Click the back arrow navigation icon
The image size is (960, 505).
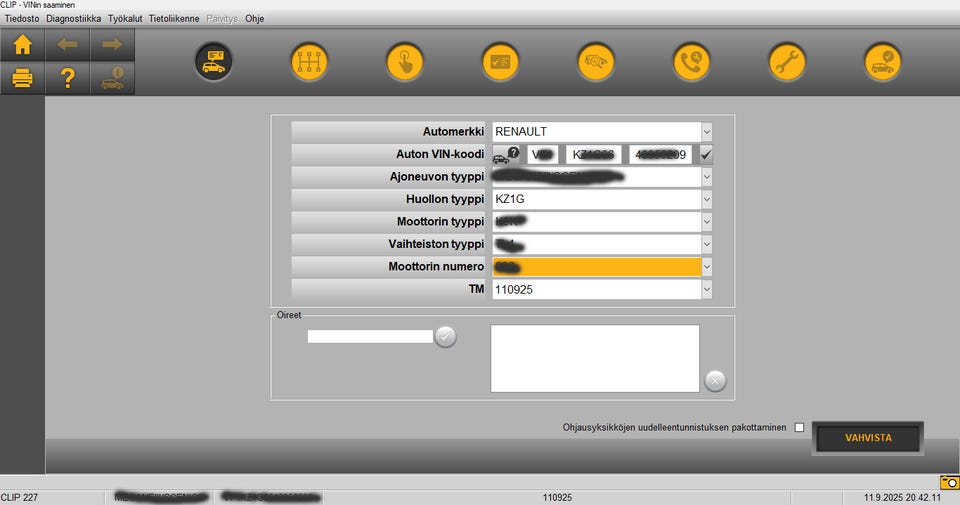(x=67, y=45)
